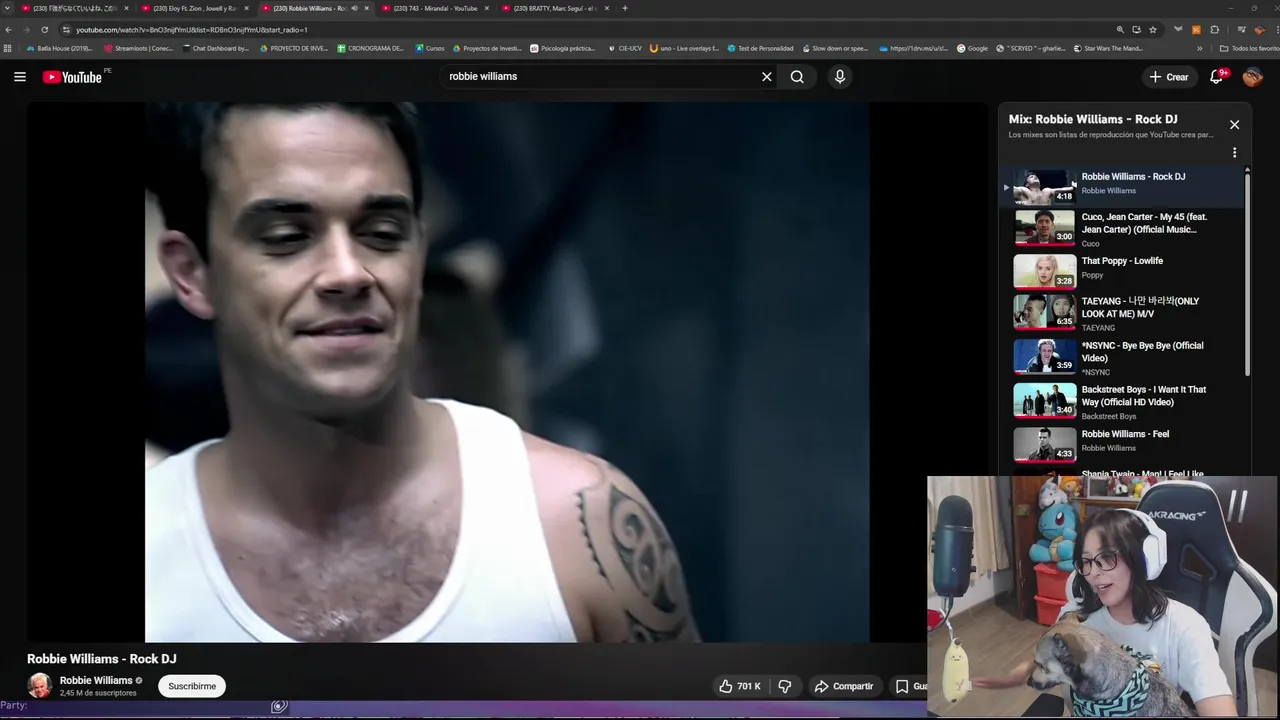Open the Batla House bookmark

click(59, 48)
